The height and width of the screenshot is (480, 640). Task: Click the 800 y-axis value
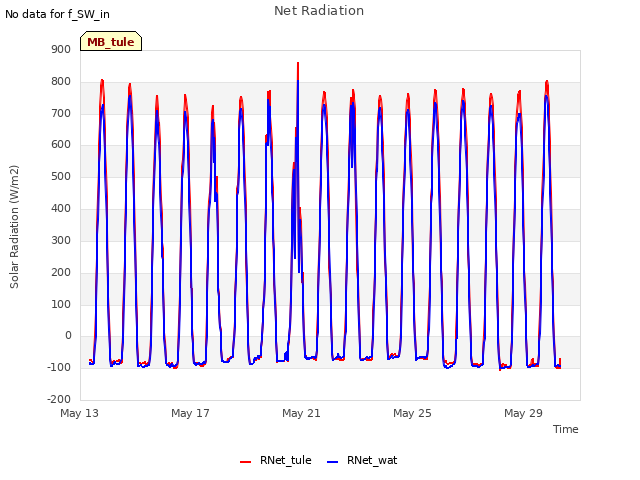point(61,82)
